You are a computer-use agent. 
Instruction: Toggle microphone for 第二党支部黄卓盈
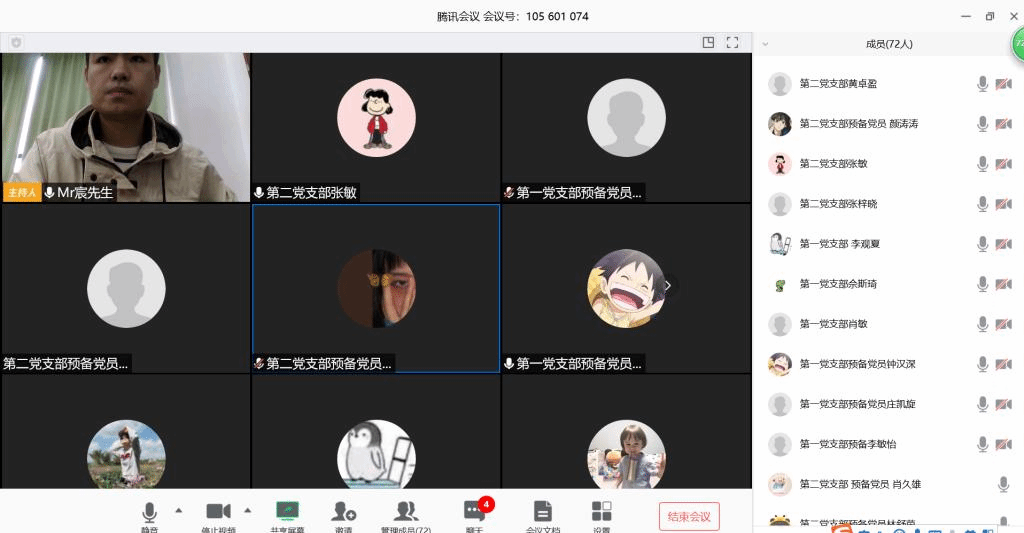(982, 84)
